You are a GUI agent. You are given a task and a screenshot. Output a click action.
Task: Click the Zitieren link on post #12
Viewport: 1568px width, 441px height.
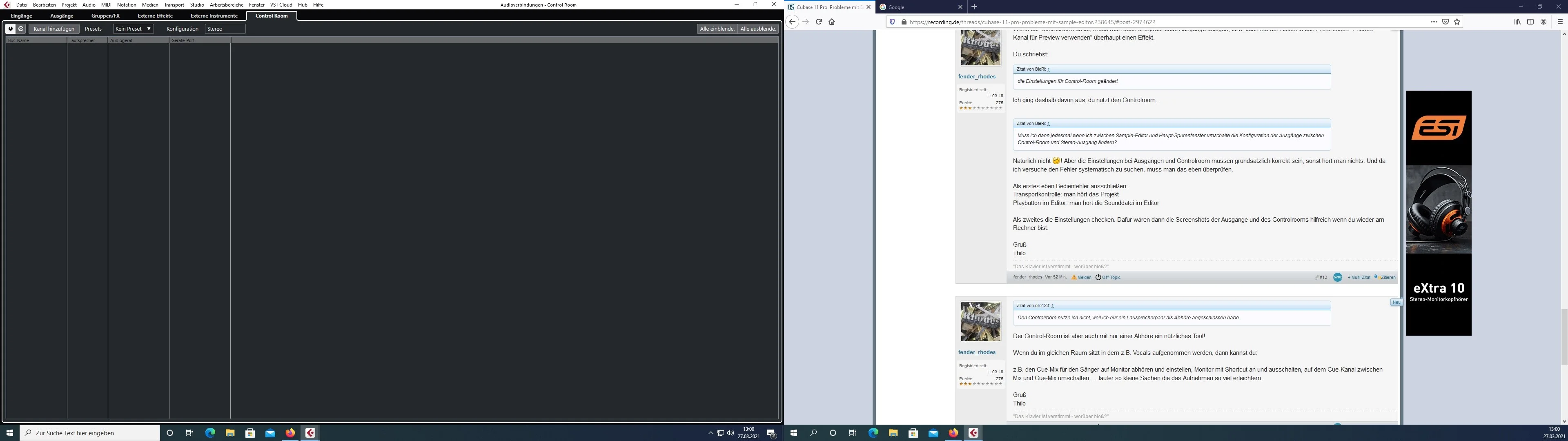pyautogui.click(x=1385, y=278)
